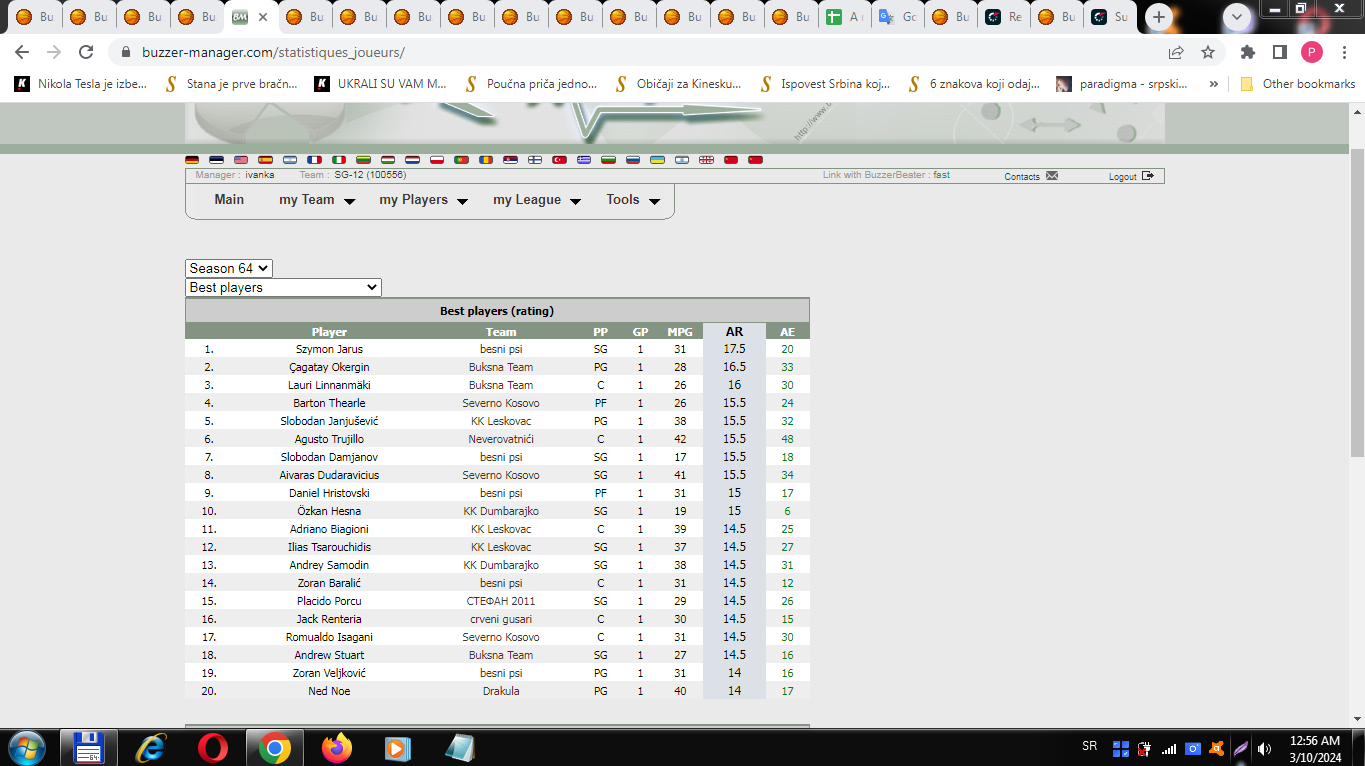
Task: Expand the my Team menu arrow
Action: (349, 201)
